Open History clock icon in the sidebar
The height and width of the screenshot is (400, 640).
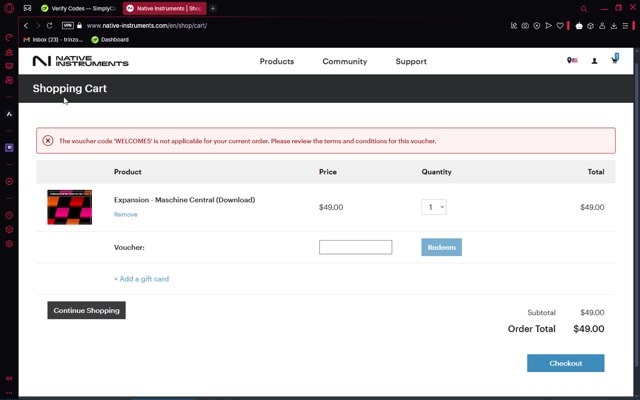point(9,215)
